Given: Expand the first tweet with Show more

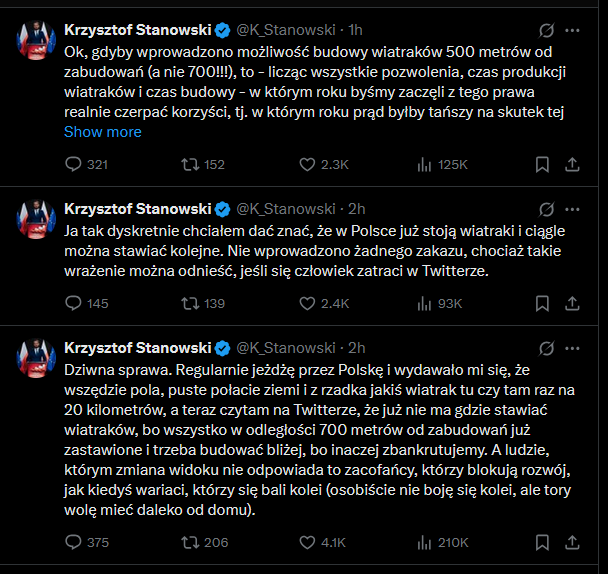Looking at the screenshot, I should (103, 132).
